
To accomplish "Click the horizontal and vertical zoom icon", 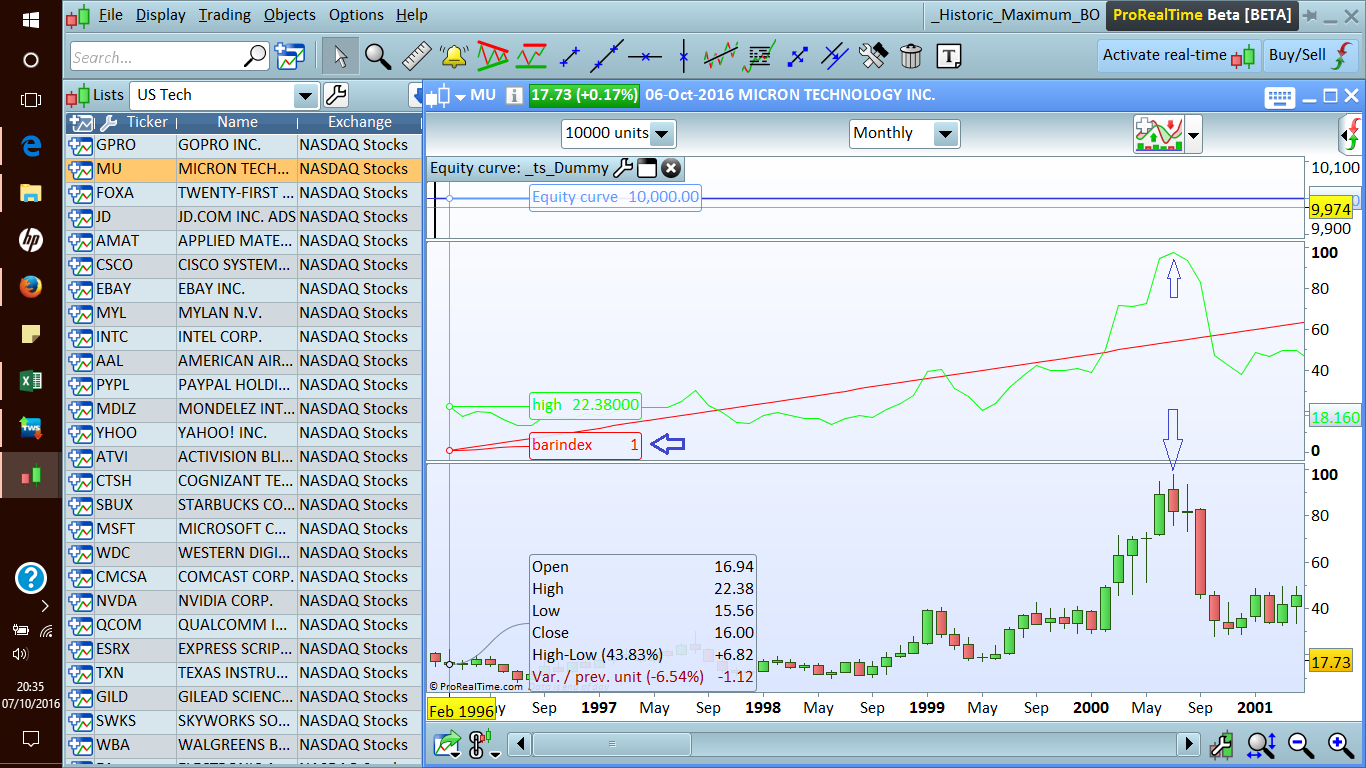I will 1261,744.
